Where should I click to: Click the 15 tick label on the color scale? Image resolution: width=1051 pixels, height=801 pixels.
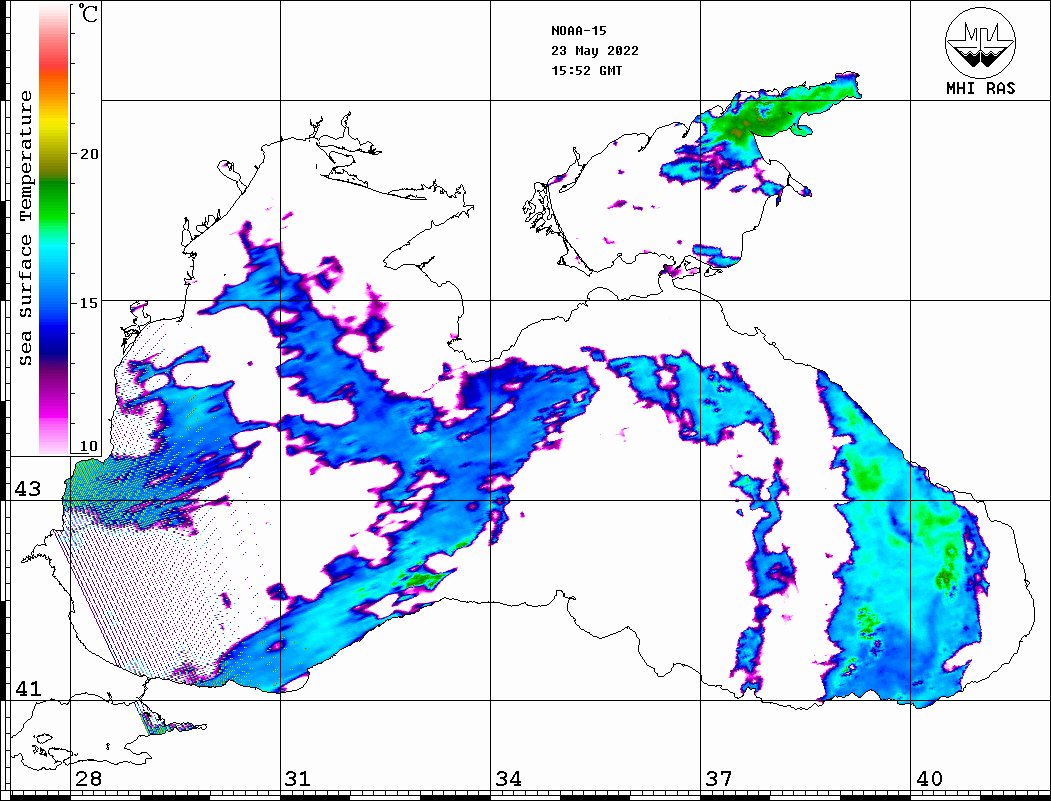[x=88, y=303]
